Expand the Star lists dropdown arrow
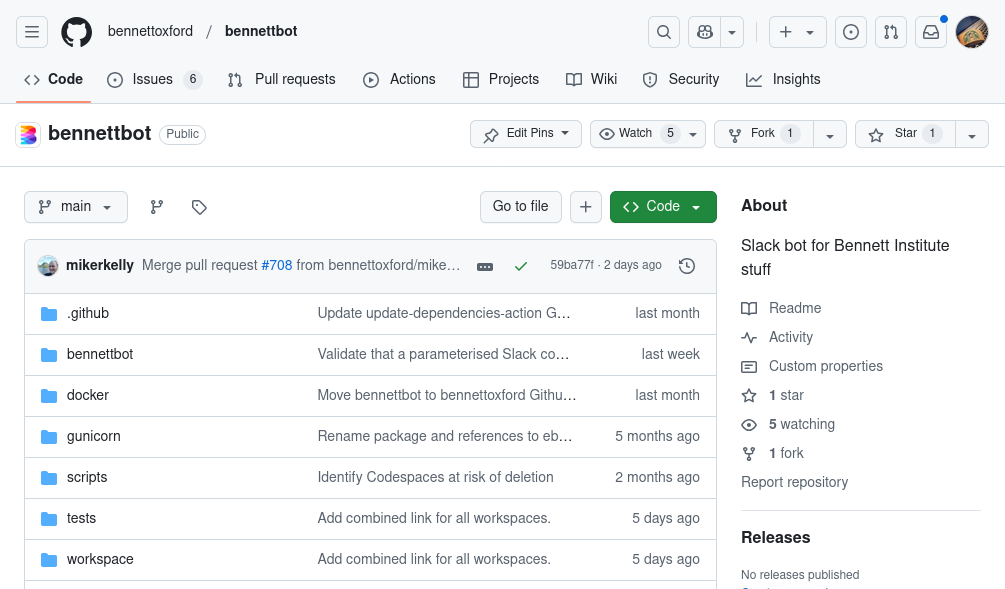Viewport: 1005px width, 589px height. [972, 135]
